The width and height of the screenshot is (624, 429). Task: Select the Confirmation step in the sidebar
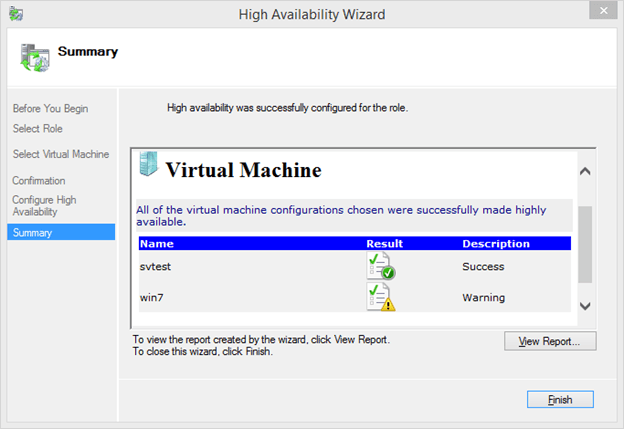click(x=39, y=181)
